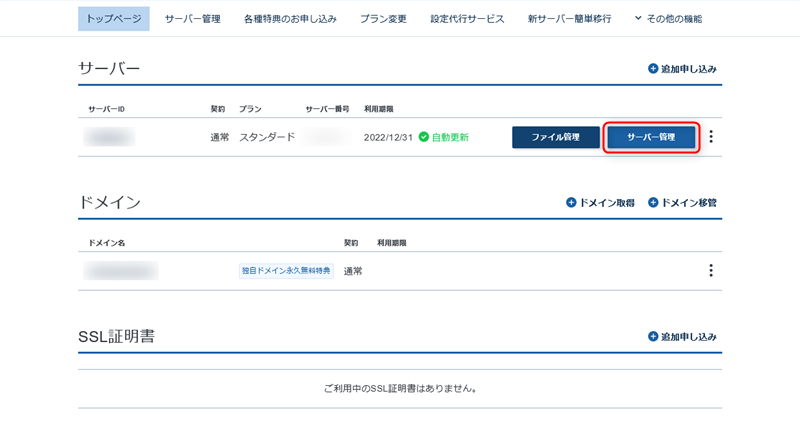The image size is (800, 423).
Task: Expand the その他の機能 dropdown
Action: pyautogui.click(x=668, y=19)
